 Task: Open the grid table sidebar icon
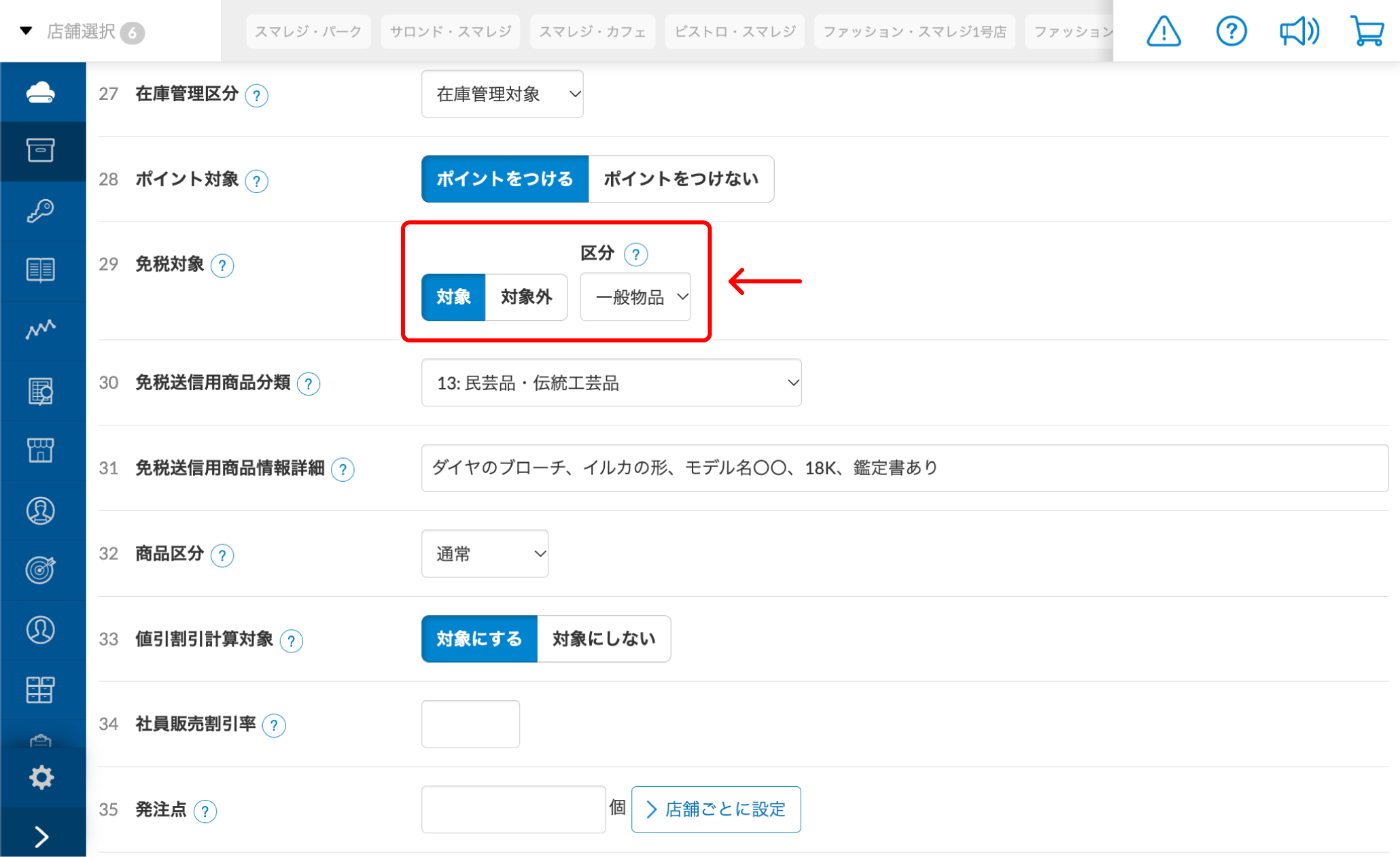tap(41, 689)
